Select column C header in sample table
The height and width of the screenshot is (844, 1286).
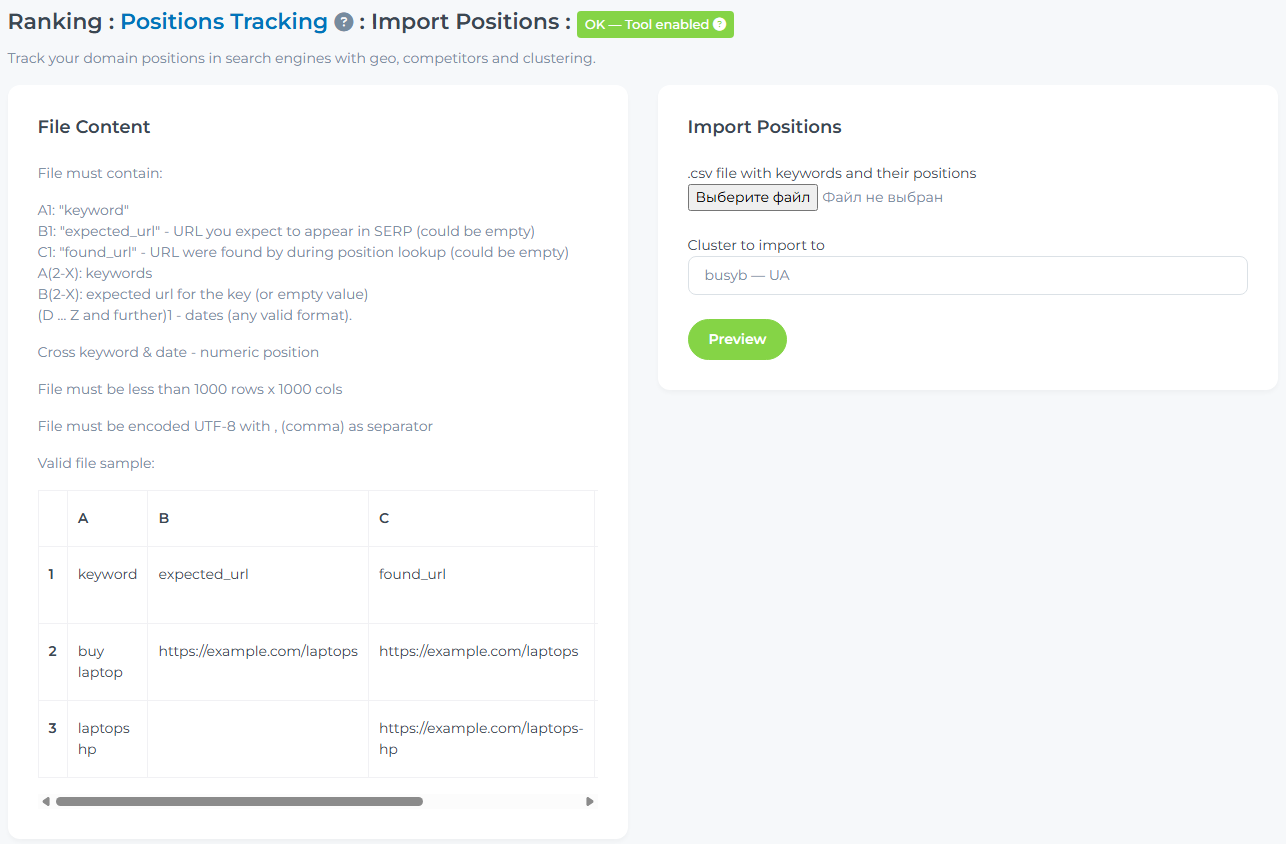click(384, 518)
